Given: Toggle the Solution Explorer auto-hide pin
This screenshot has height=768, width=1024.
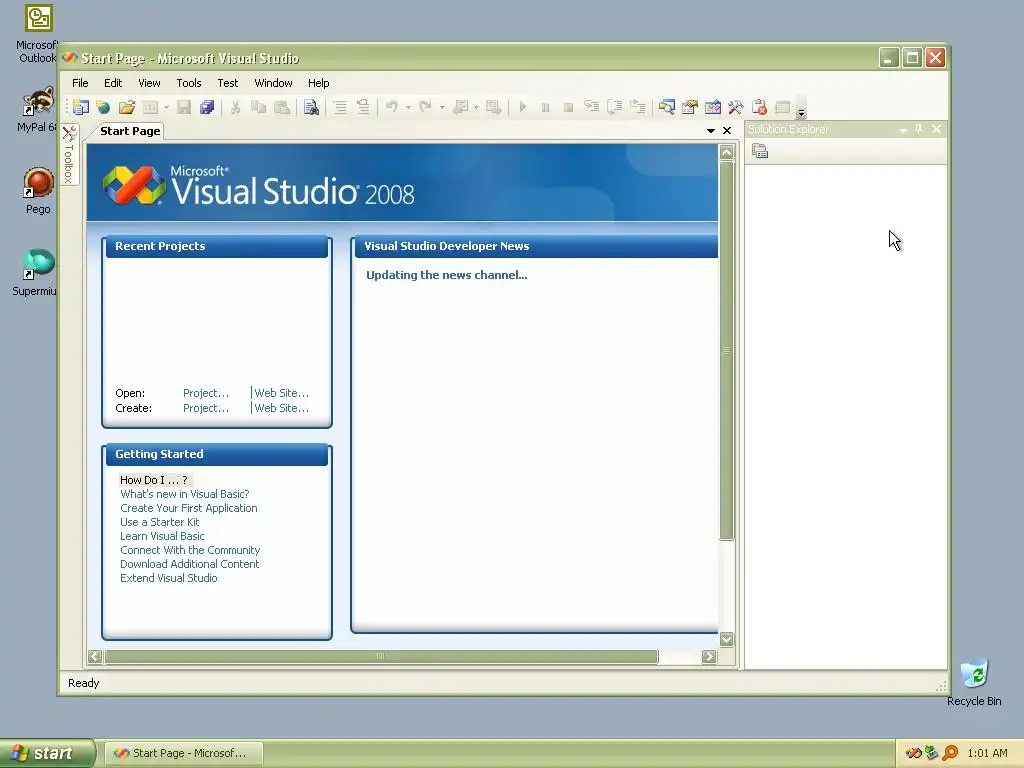Looking at the screenshot, I should pos(919,129).
